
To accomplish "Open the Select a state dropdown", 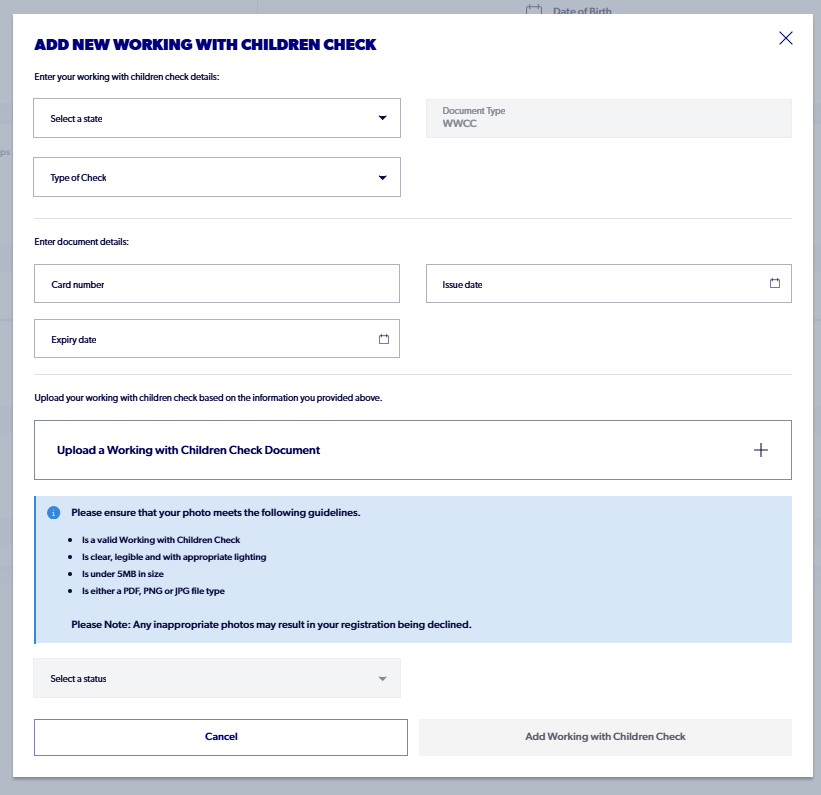I will pyautogui.click(x=217, y=118).
